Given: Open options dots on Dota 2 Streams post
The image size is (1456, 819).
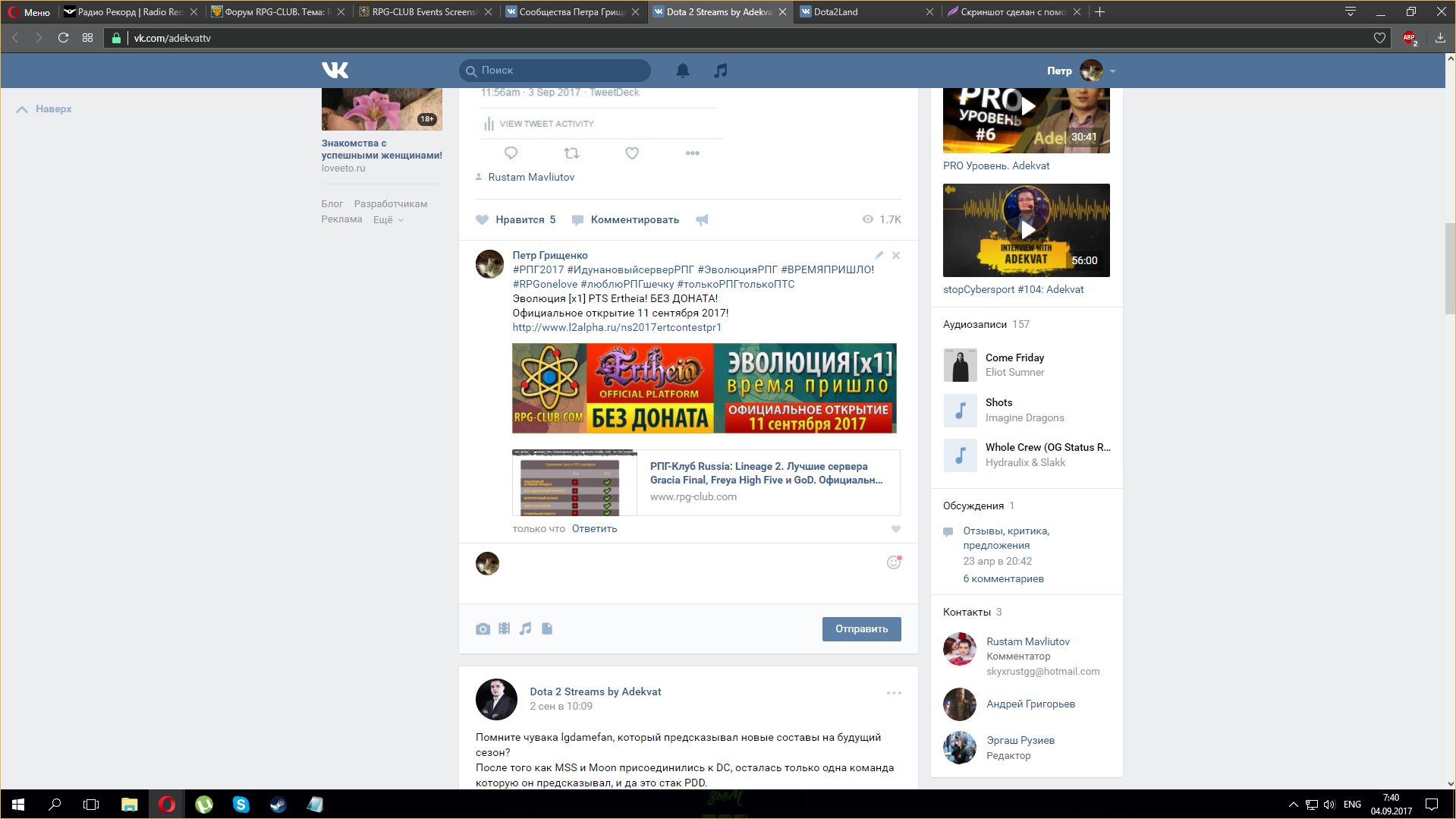Looking at the screenshot, I should pos(894,693).
